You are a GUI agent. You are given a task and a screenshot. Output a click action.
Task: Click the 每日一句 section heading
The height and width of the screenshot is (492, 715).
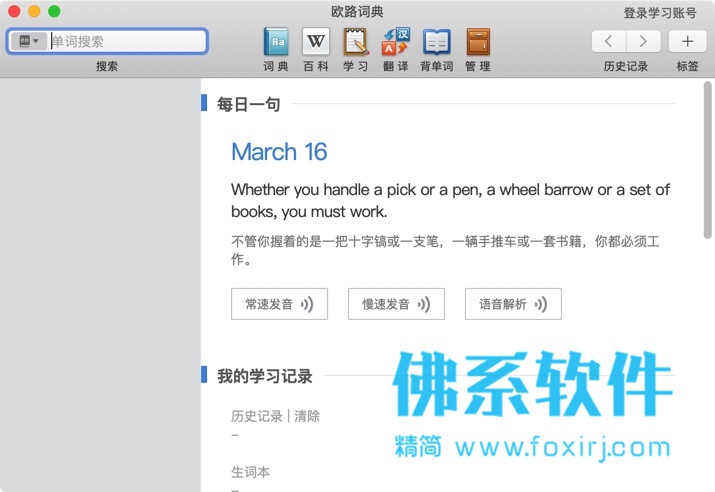tap(249, 104)
